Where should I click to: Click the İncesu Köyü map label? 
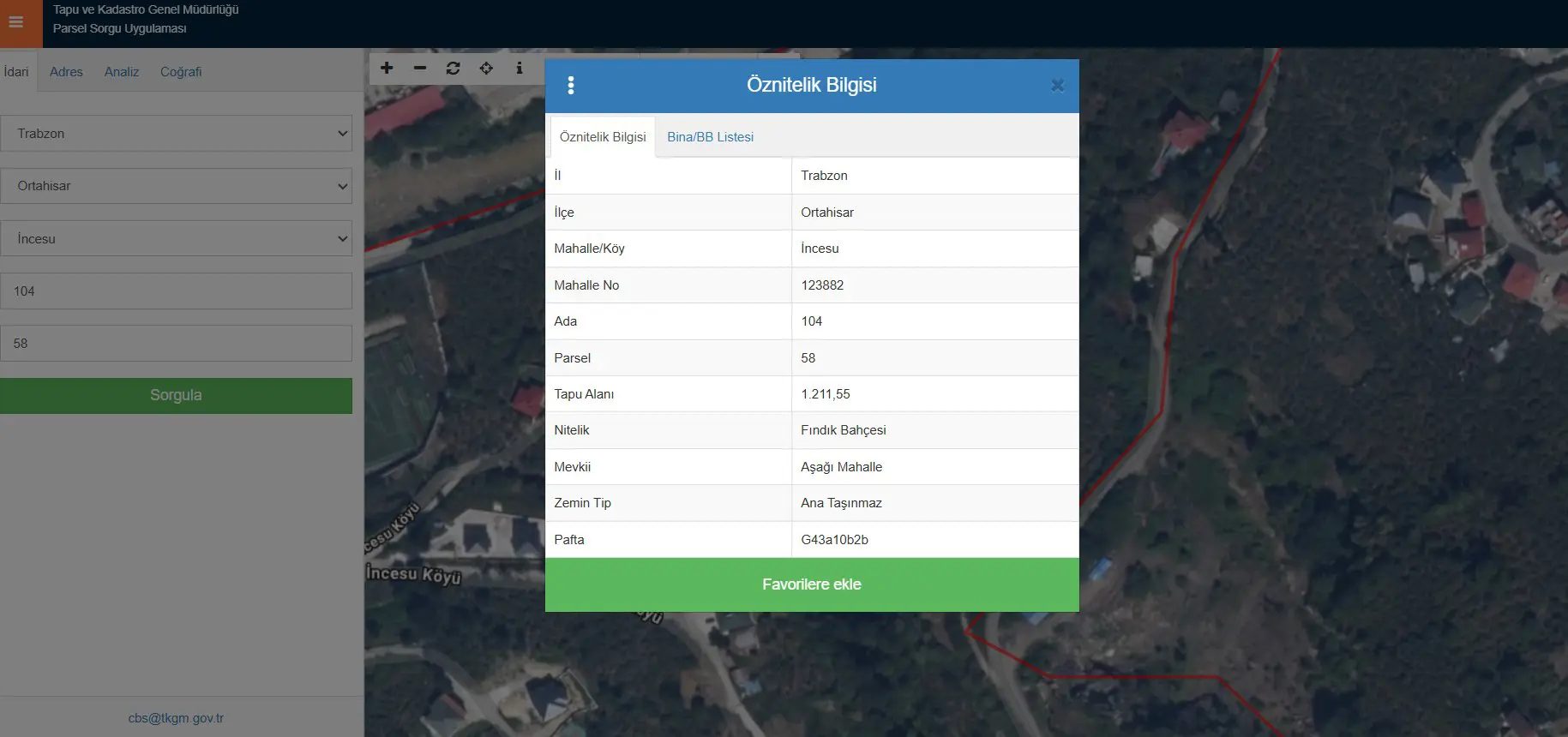[413, 574]
